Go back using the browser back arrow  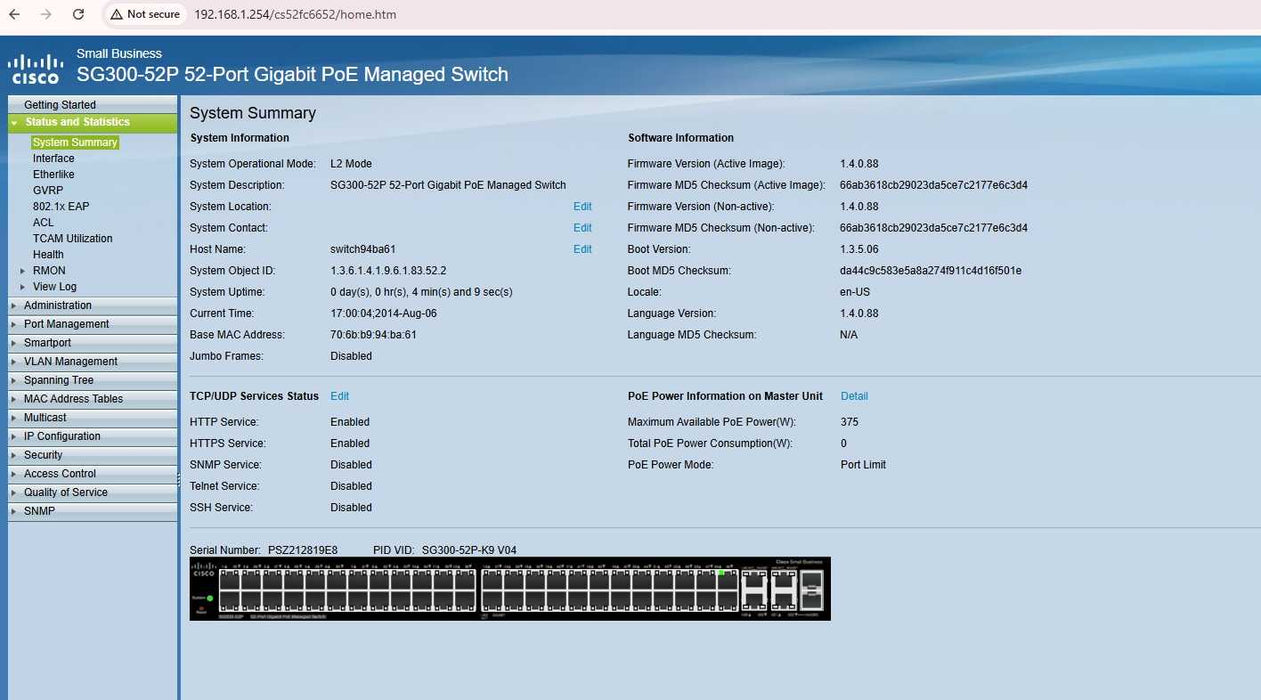pos(14,15)
